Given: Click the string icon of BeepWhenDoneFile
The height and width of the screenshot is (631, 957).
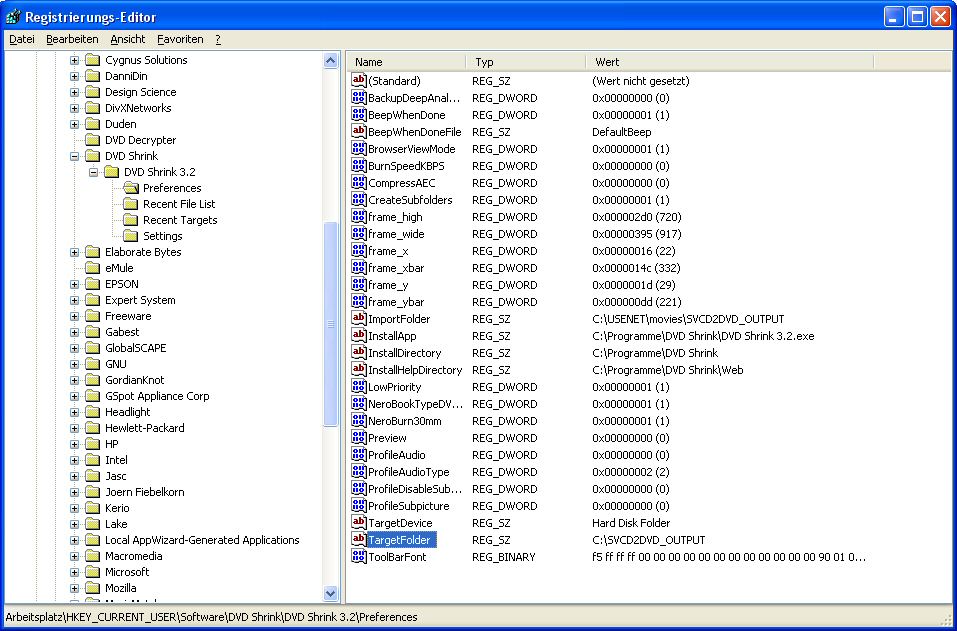Looking at the screenshot, I should [x=359, y=132].
